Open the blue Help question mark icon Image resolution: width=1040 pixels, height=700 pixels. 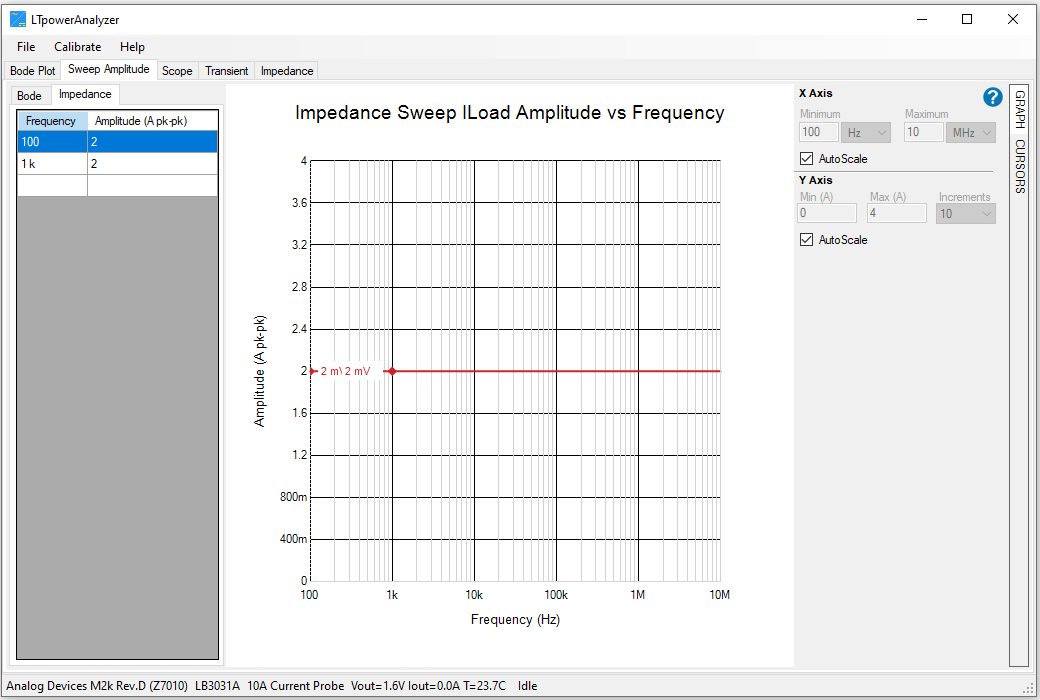pyautogui.click(x=992, y=97)
